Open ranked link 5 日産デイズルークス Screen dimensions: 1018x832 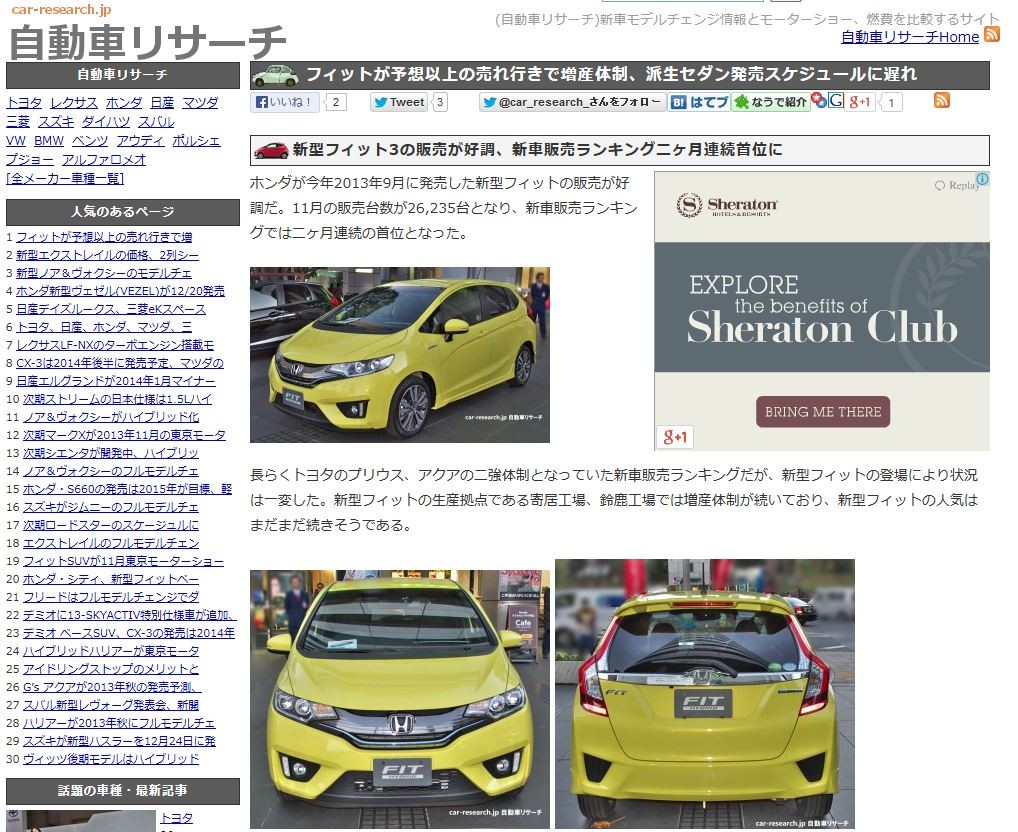[x=111, y=309]
